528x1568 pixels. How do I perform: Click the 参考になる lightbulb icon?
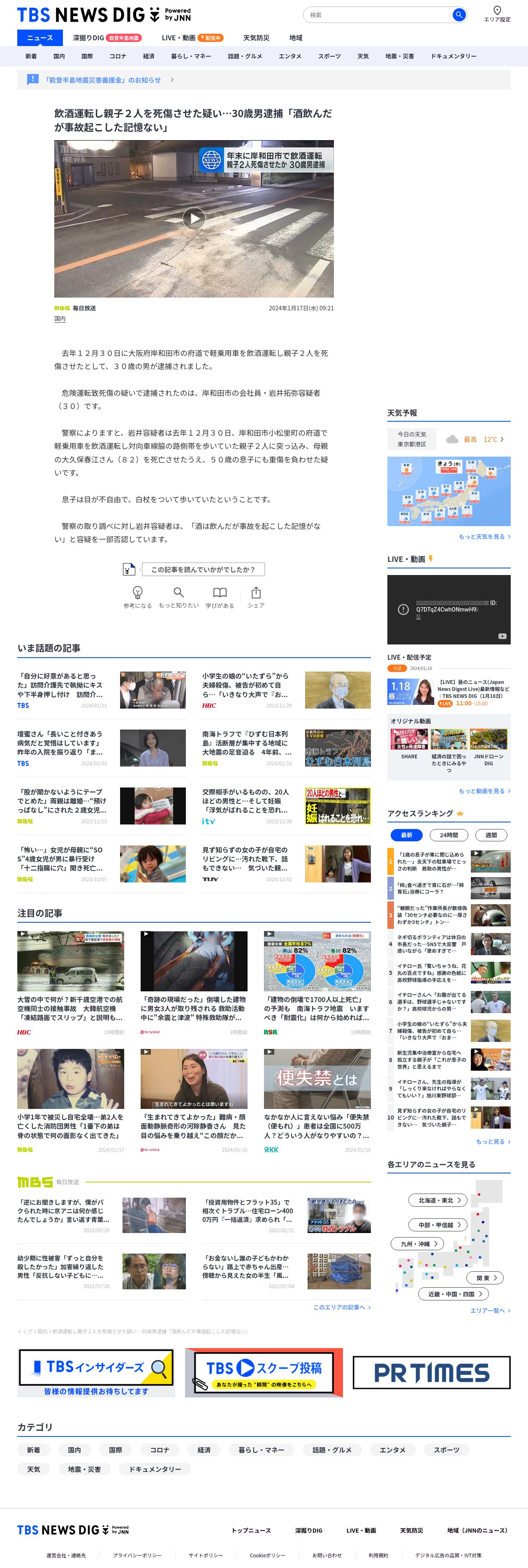tap(138, 592)
